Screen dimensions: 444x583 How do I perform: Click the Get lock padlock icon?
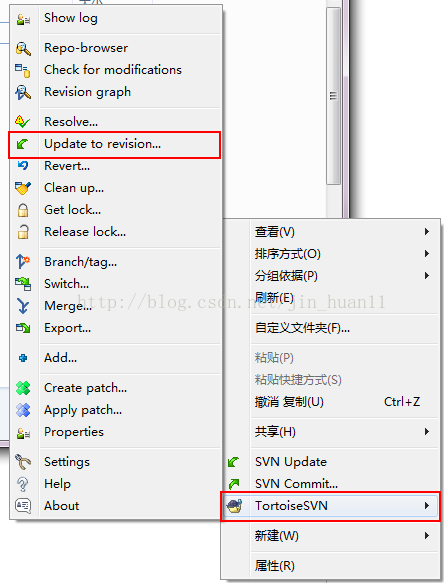coord(23,210)
